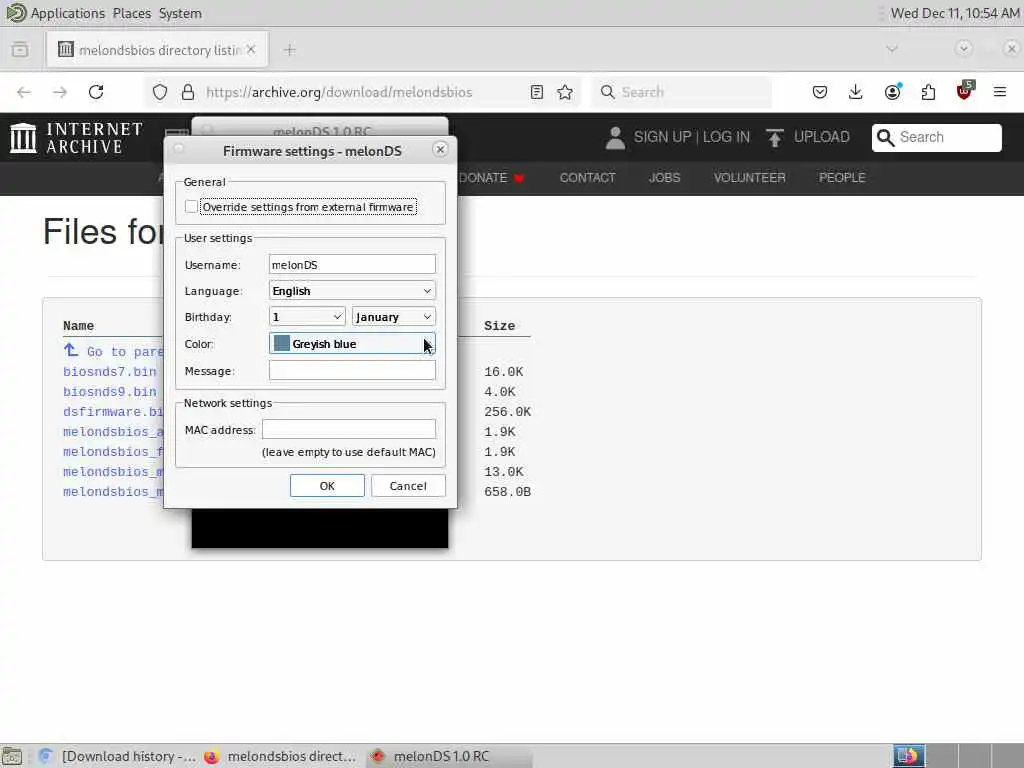This screenshot has width=1024, height=768.
Task: Click the Name column header
Action: pyautogui.click(x=78, y=326)
